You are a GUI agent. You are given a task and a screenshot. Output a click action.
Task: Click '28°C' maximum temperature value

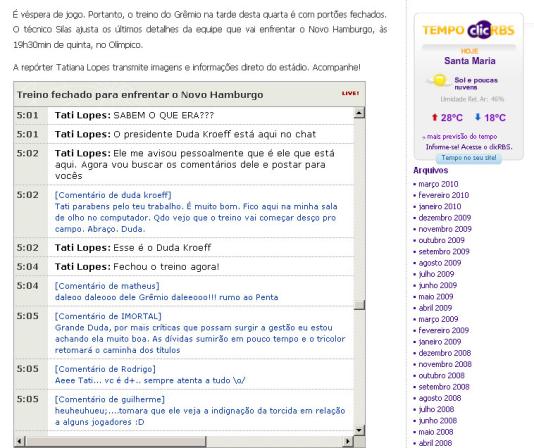coord(452,118)
